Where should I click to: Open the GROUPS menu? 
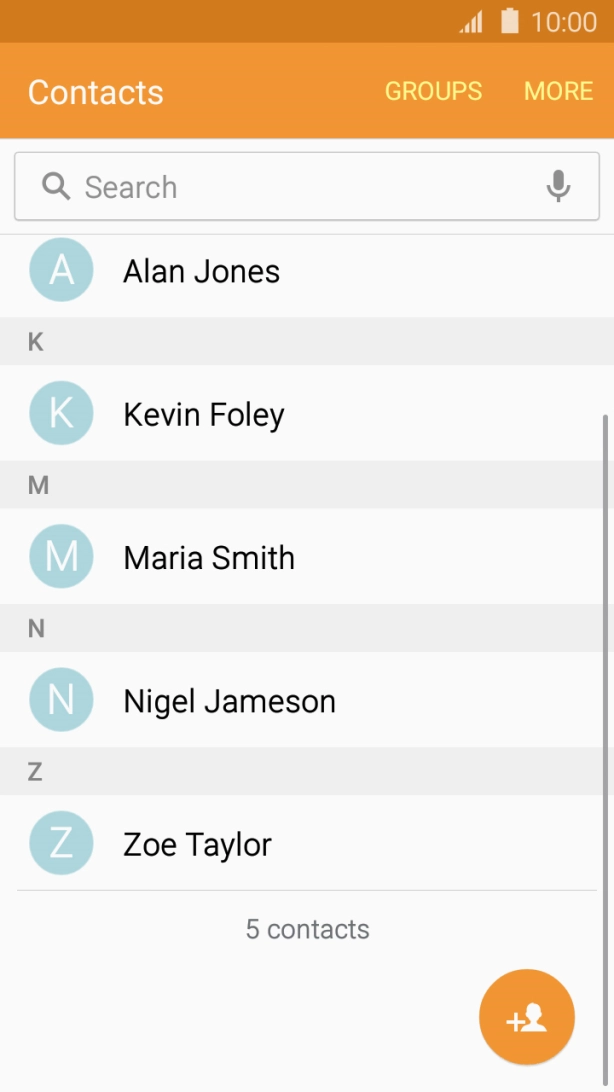[433, 91]
